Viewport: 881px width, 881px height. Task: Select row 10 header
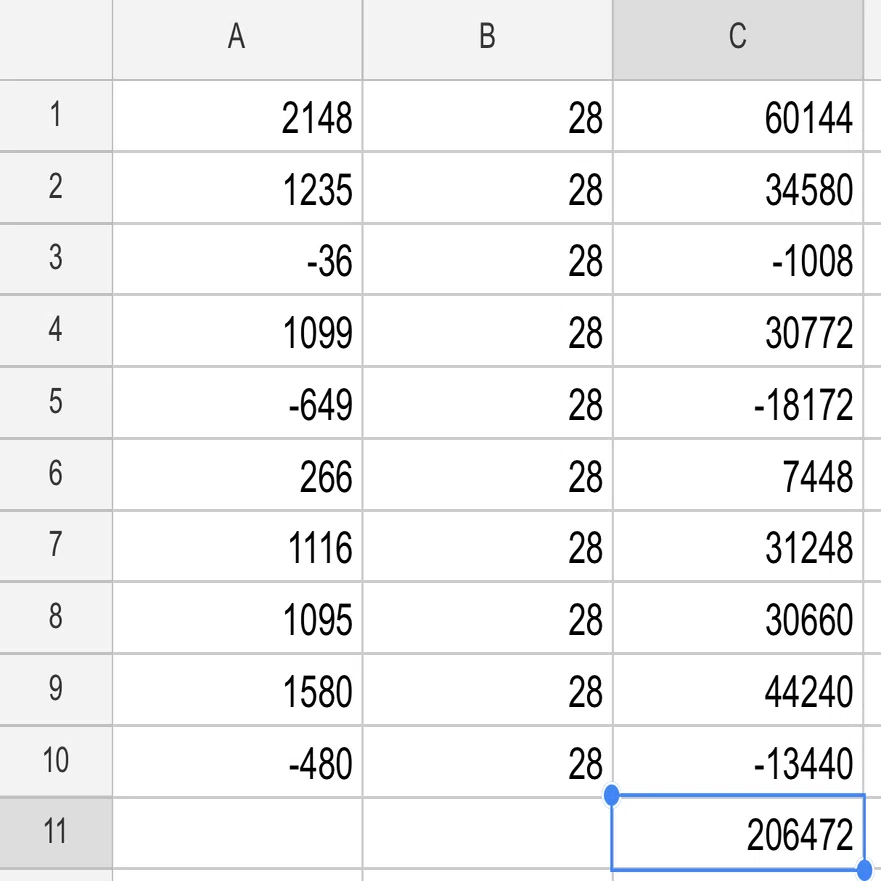click(56, 761)
